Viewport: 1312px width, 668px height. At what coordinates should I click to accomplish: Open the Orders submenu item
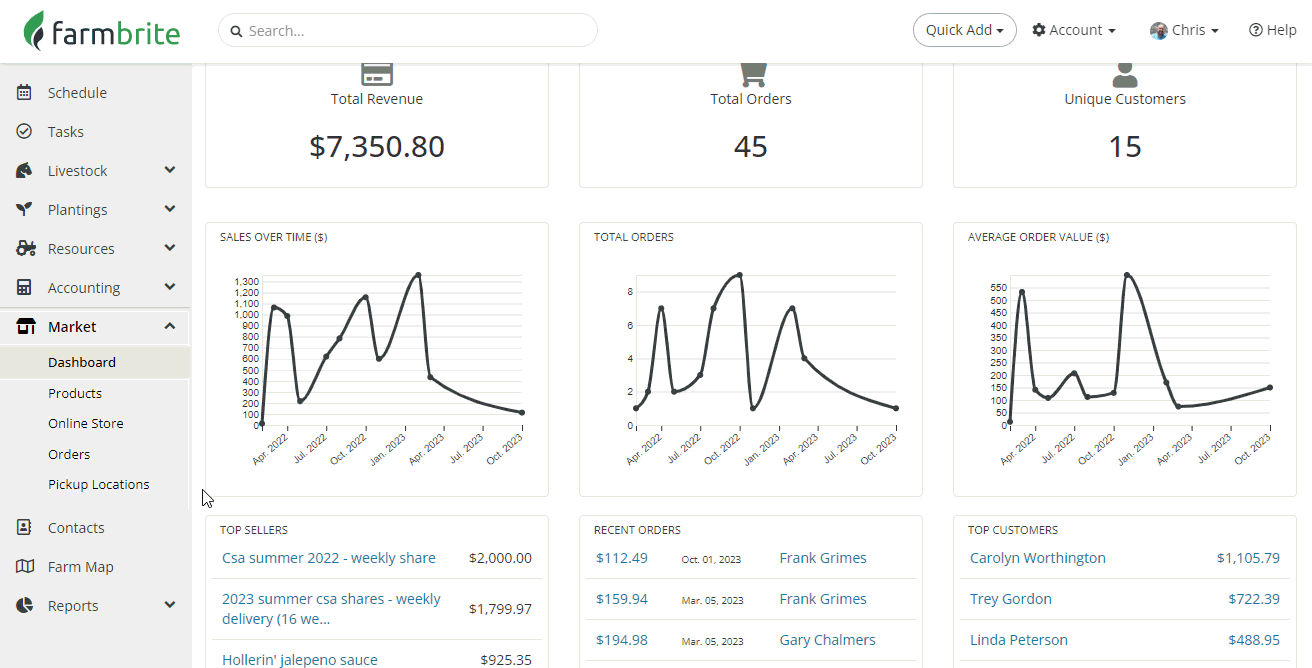(x=69, y=454)
